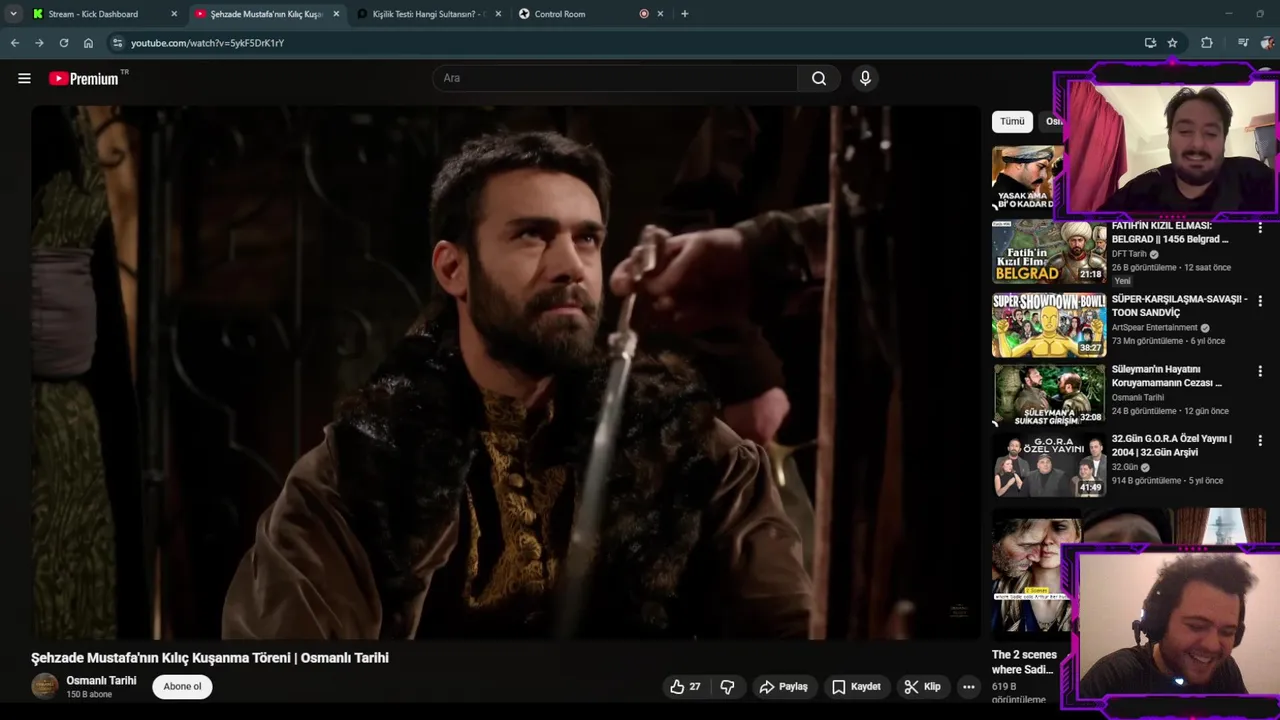
Task: Select the Şehzade Mustafa'nın Kılıç YouTube tab
Action: coord(265,14)
